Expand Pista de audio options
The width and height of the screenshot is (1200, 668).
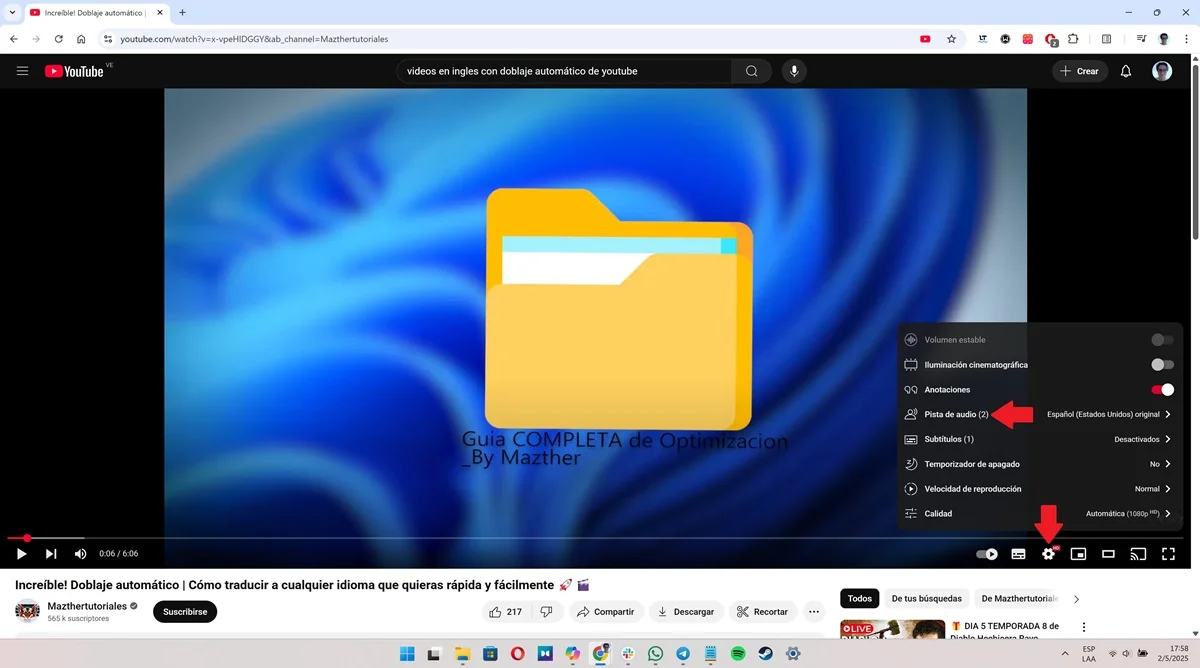(1040, 414)
